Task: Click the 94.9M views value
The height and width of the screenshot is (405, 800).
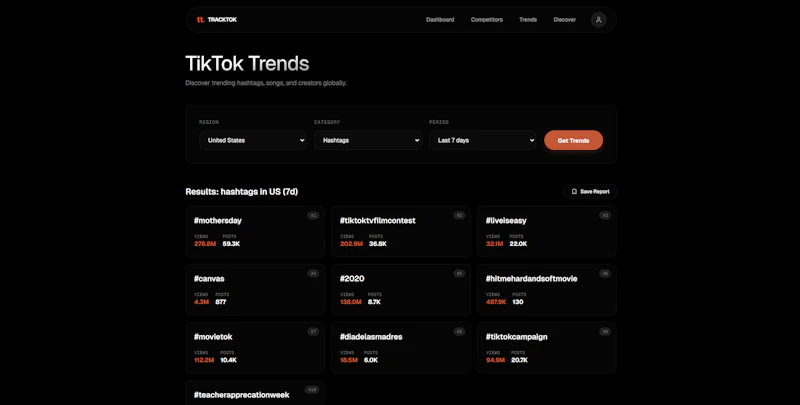Action: point(495,360)
